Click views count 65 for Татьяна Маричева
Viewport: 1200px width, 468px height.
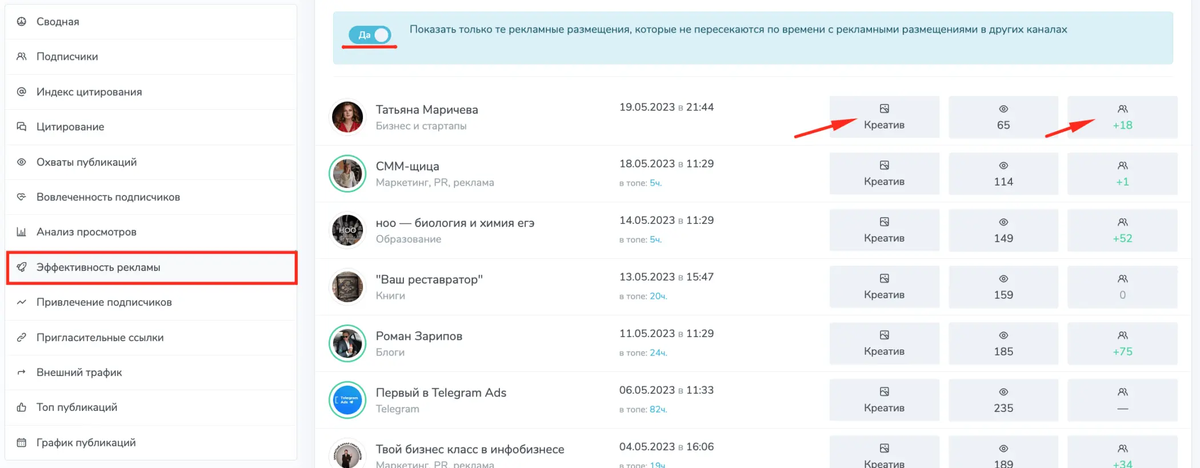click(1003, 117)
